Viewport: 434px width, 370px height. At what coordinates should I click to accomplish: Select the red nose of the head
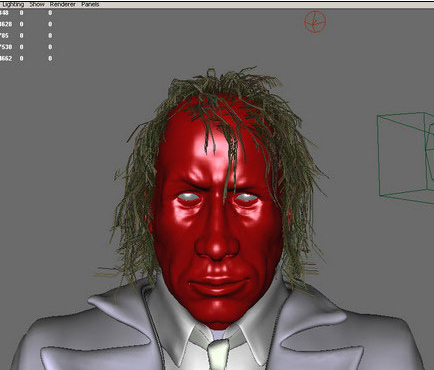pyautogui.click(x=217, y=245)
